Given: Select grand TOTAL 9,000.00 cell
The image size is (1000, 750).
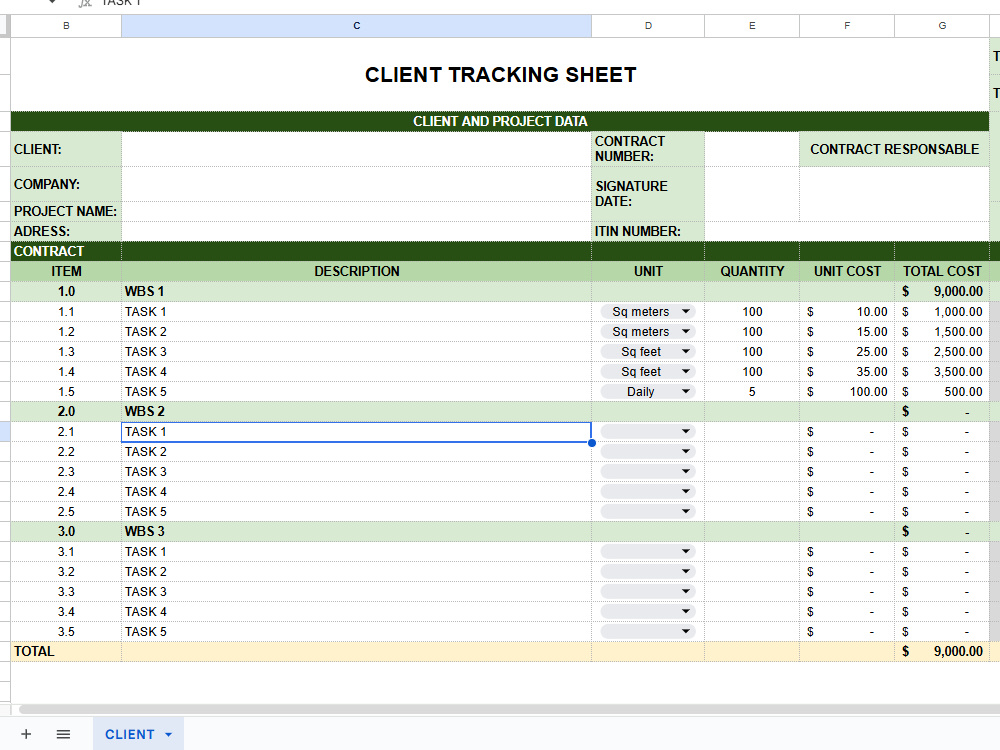Looking at the screenshot, I should coord(942,651).
